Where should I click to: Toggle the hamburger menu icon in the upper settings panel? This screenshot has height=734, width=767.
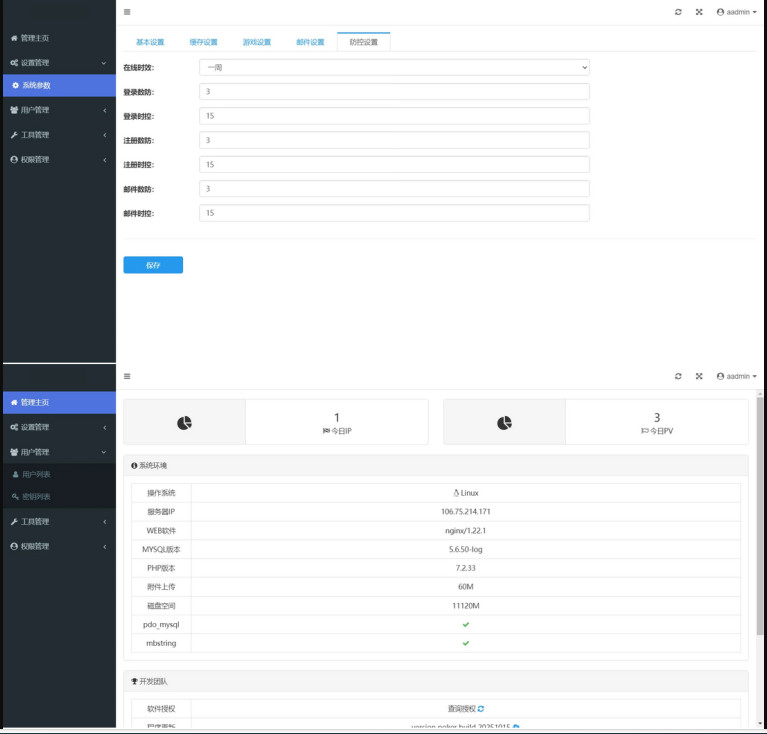point(127,12)
